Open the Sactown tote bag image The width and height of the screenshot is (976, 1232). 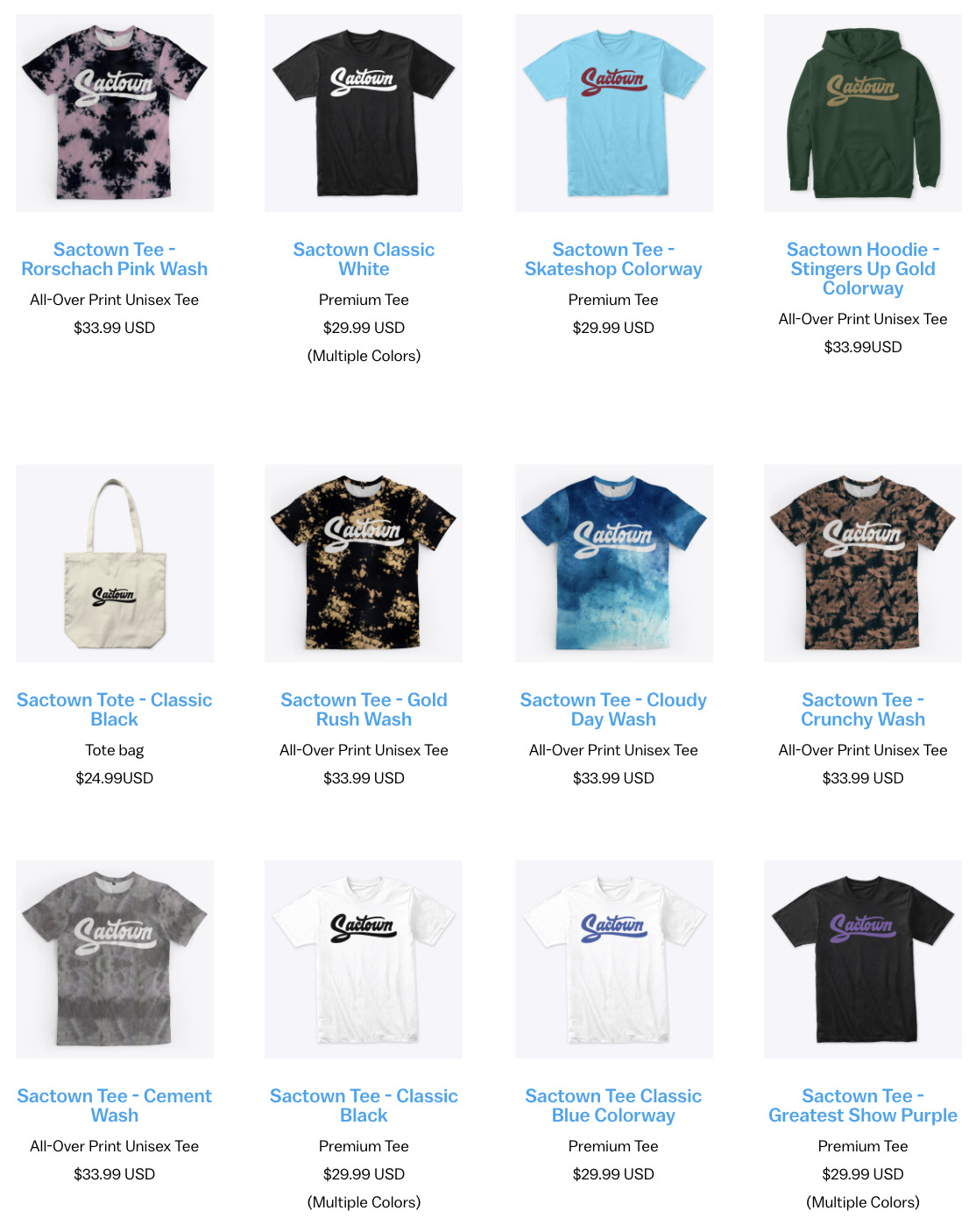115,563
